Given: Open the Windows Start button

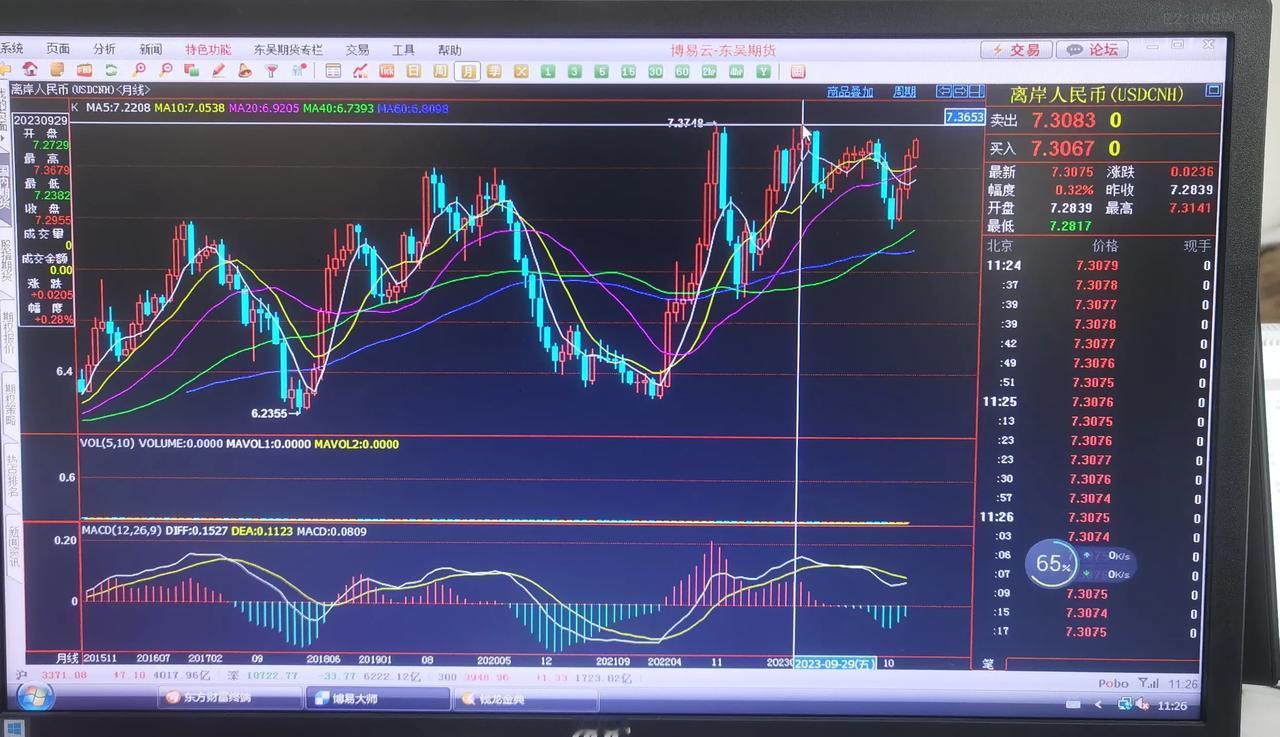Looking at the screenshot, I should coord(36,696).
